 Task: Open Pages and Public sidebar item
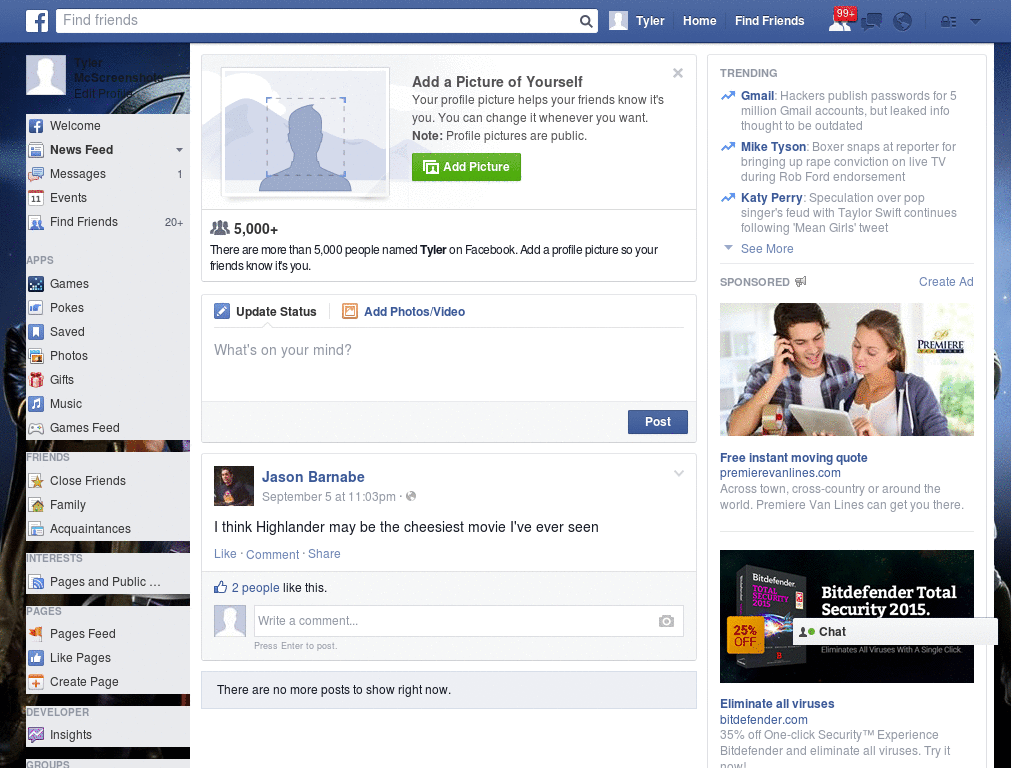(x=104, y=582)
